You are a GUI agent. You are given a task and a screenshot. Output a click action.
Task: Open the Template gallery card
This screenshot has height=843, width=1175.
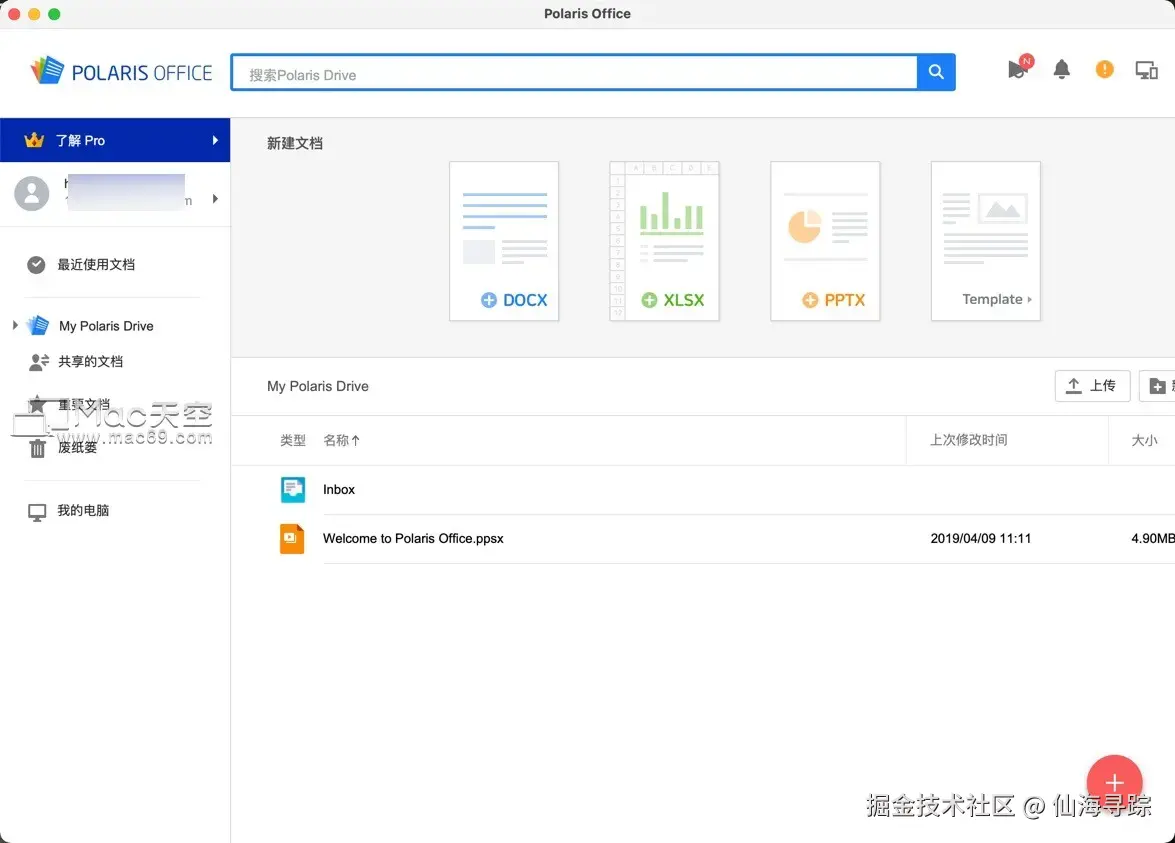click(985, 241)
